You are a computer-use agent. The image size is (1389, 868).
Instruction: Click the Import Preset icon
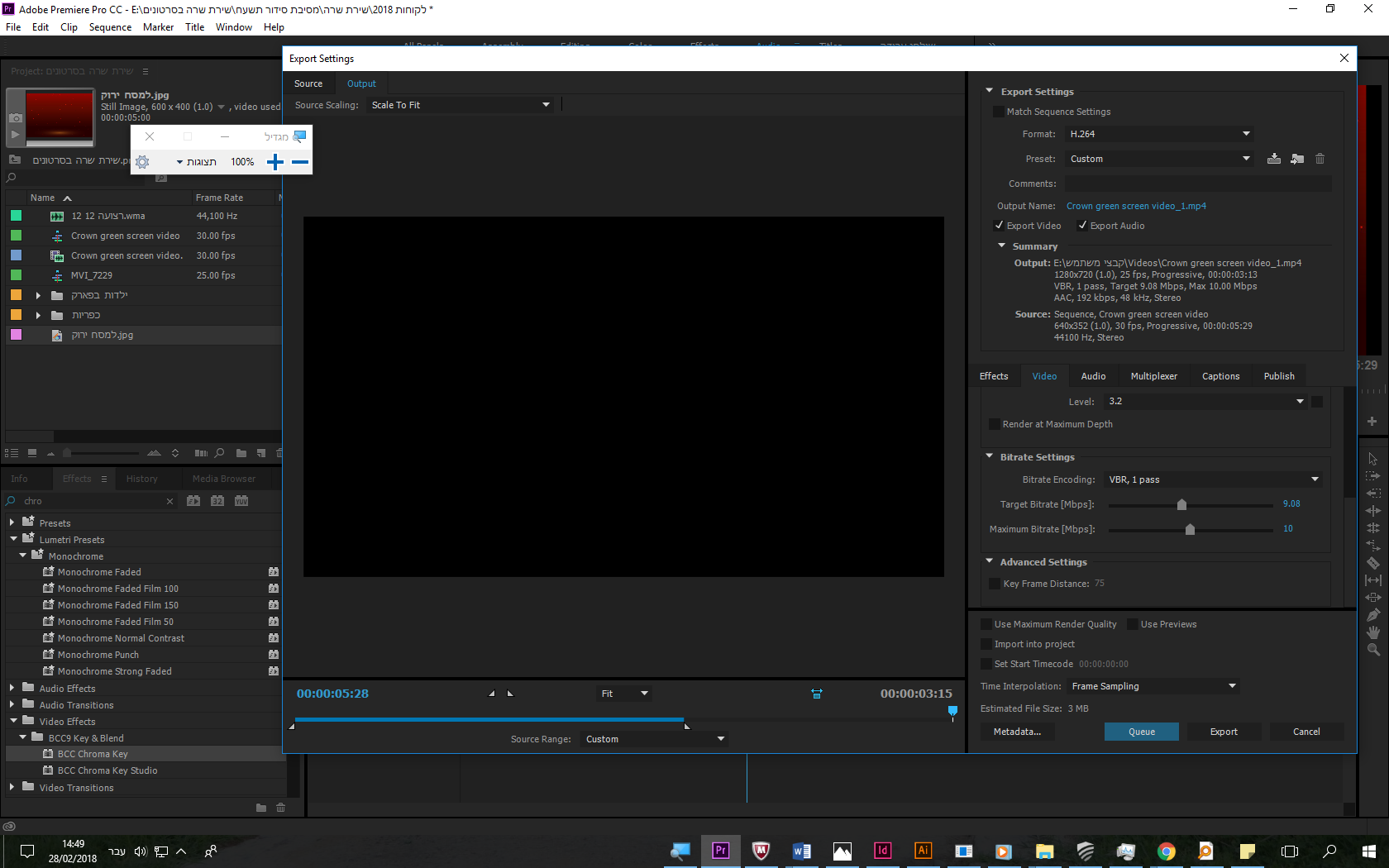[x=1297, y=159]
